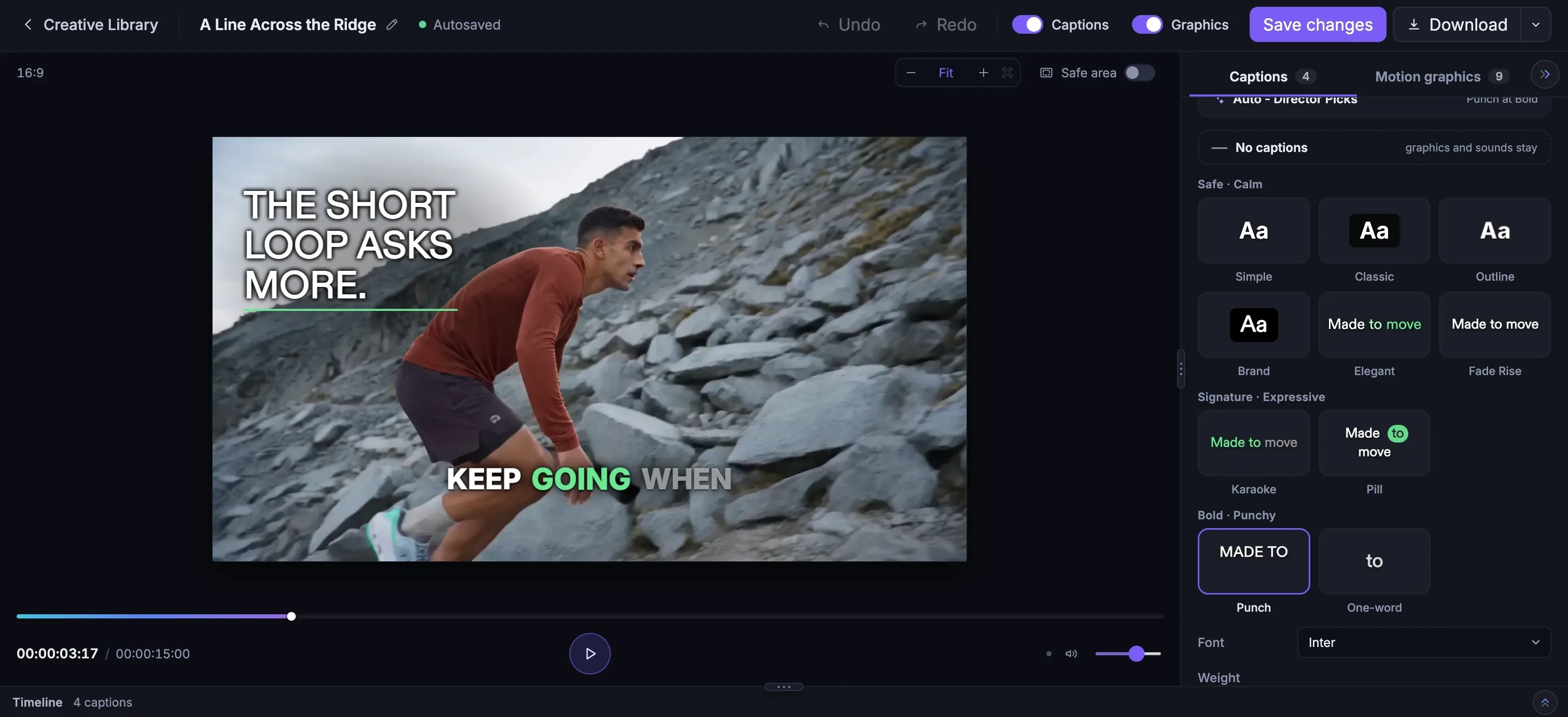Select the Pill caption style
This screenshot has height=717, width=1568.
[1374, 443]
